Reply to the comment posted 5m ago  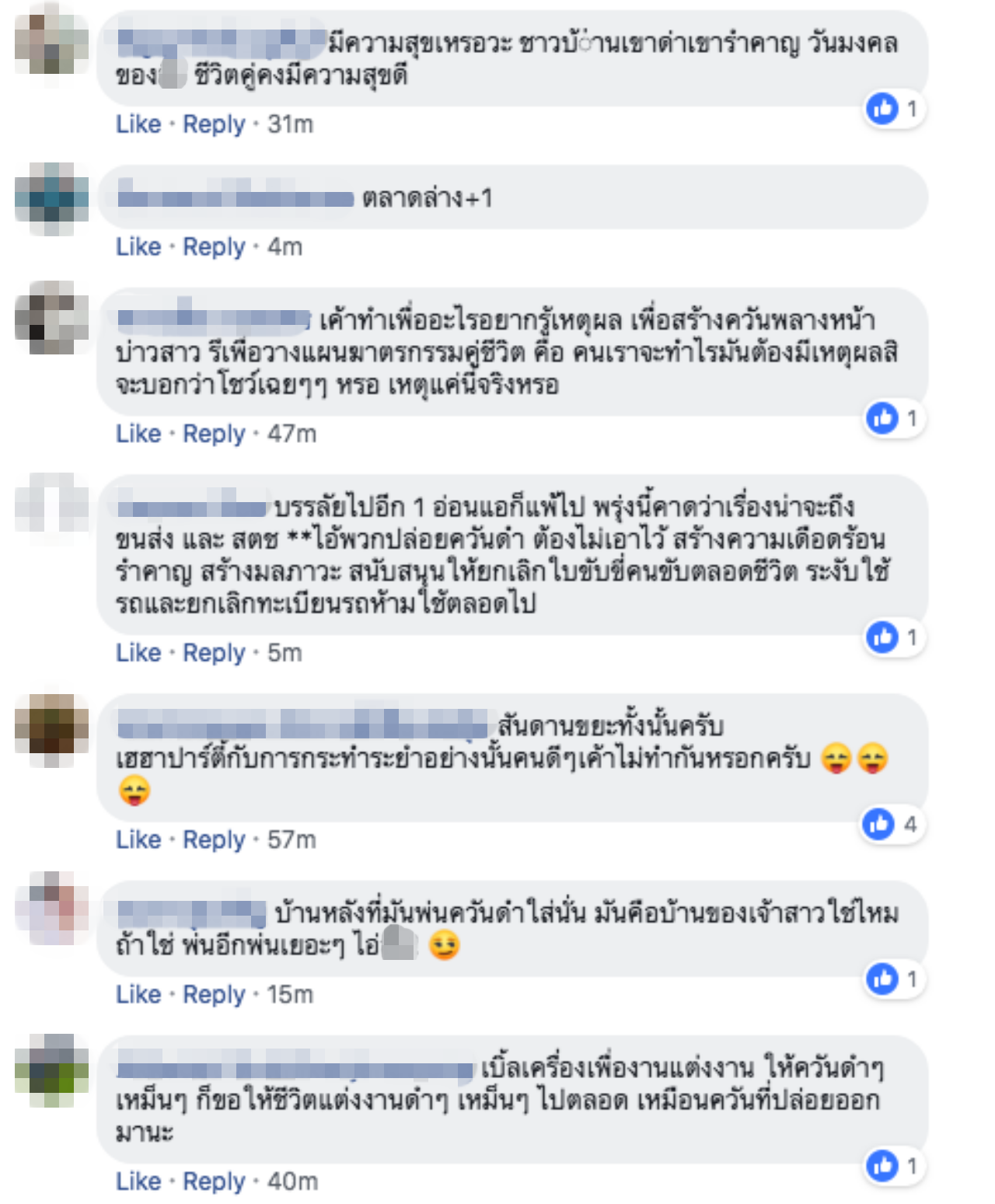tap(214, 653)
